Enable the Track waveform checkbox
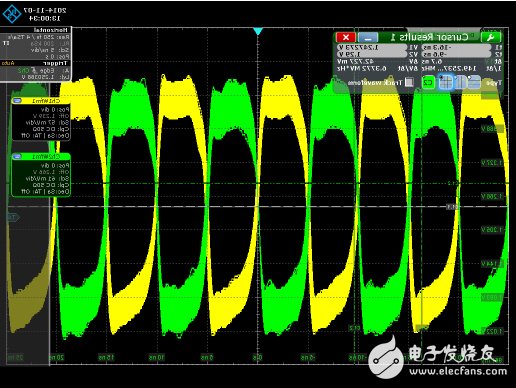 [x=409, y=82]
